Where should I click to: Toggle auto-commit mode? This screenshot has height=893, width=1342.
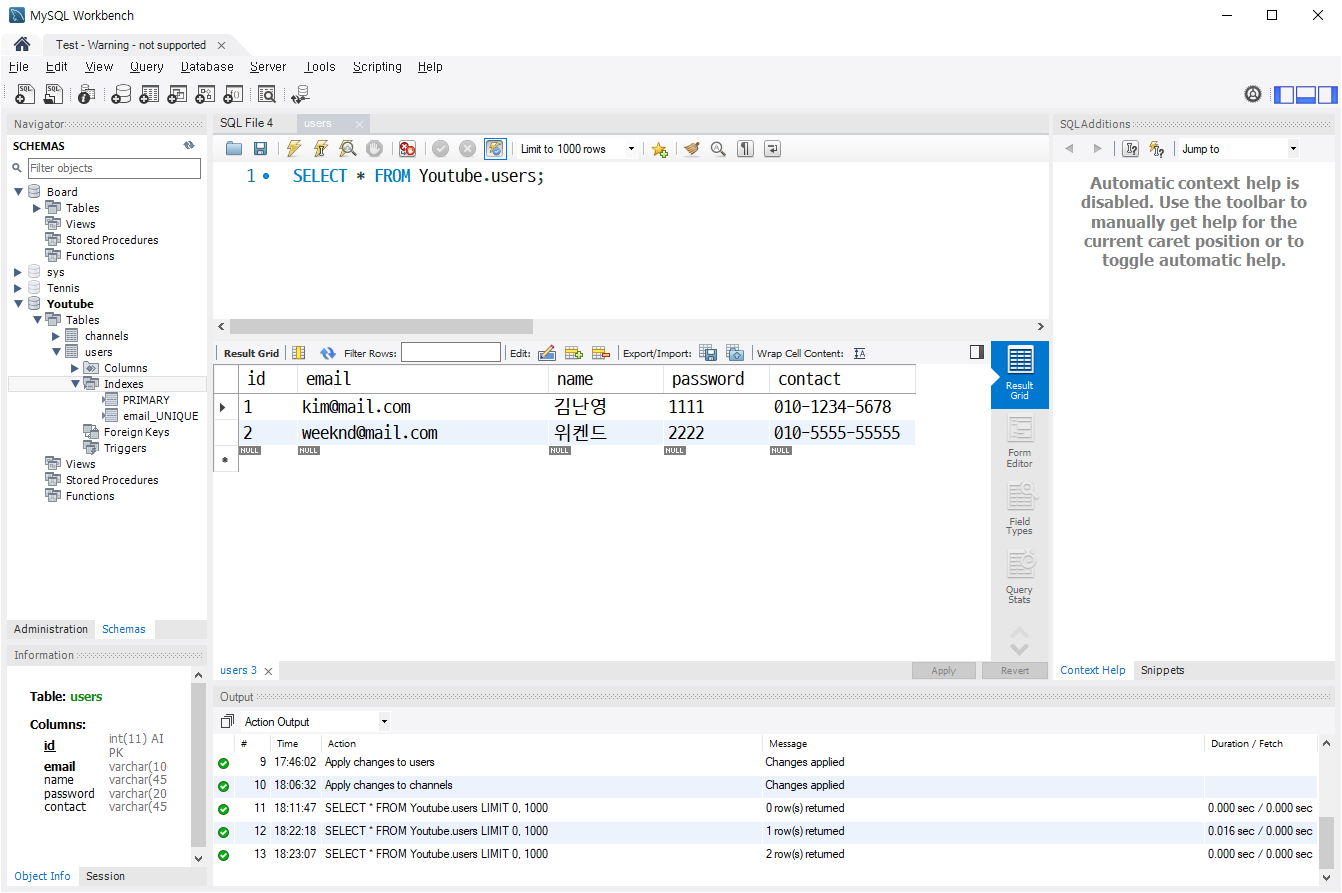[x=495, y=149]
